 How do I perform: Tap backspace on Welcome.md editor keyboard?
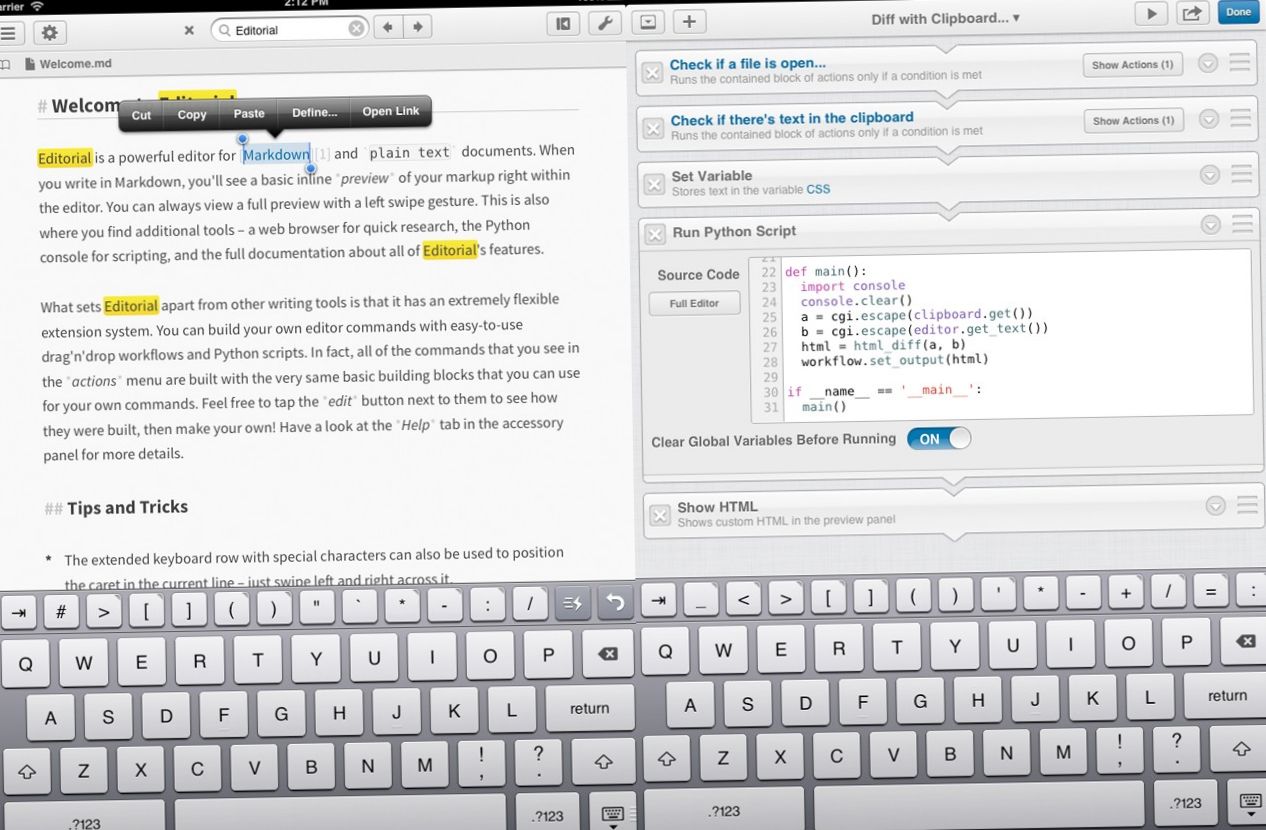(x=608, y=656)
